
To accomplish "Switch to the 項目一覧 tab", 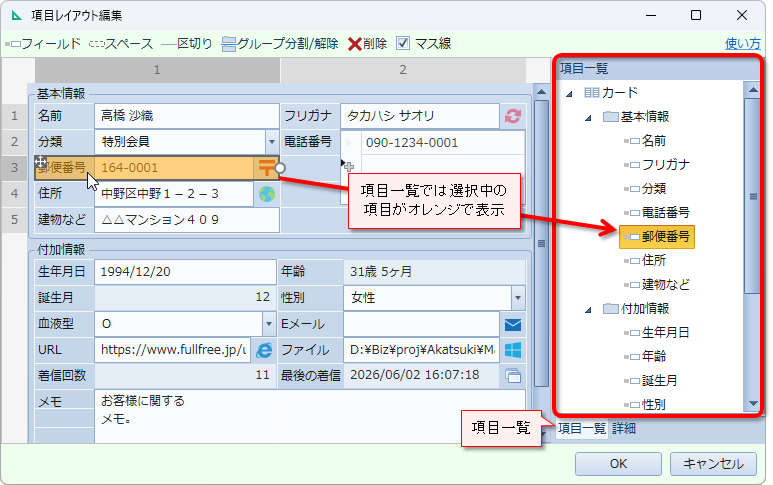I will [582, 428].
